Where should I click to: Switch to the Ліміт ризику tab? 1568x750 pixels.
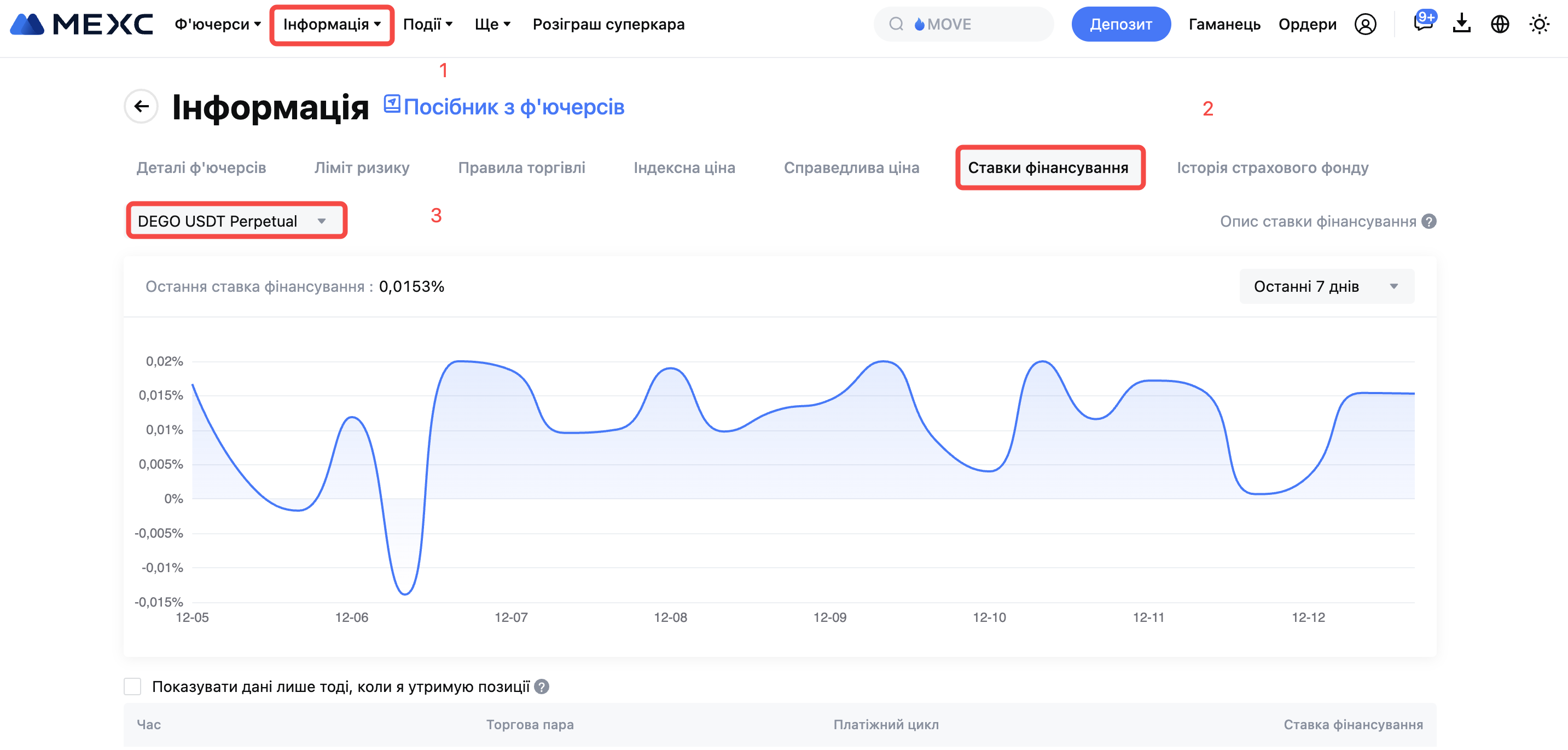362,168
